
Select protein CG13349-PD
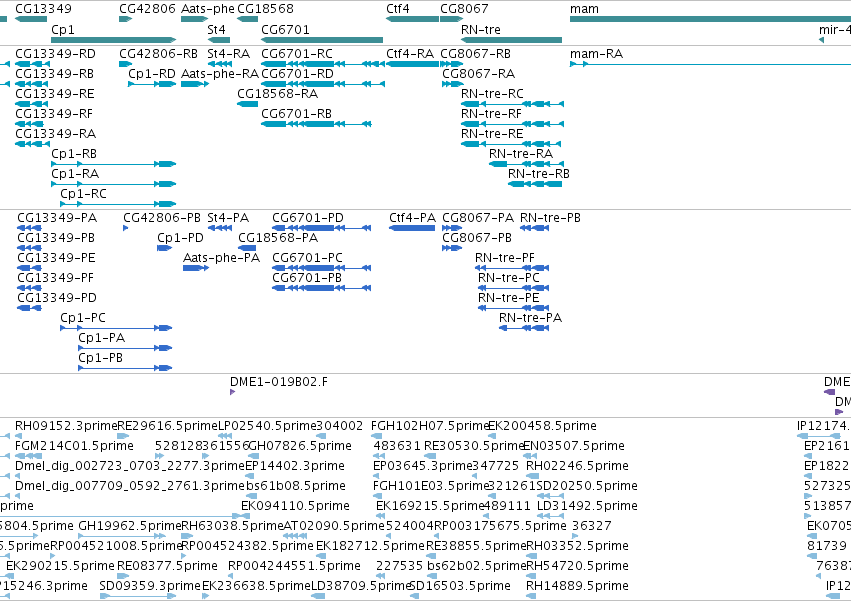click(57, 298)
